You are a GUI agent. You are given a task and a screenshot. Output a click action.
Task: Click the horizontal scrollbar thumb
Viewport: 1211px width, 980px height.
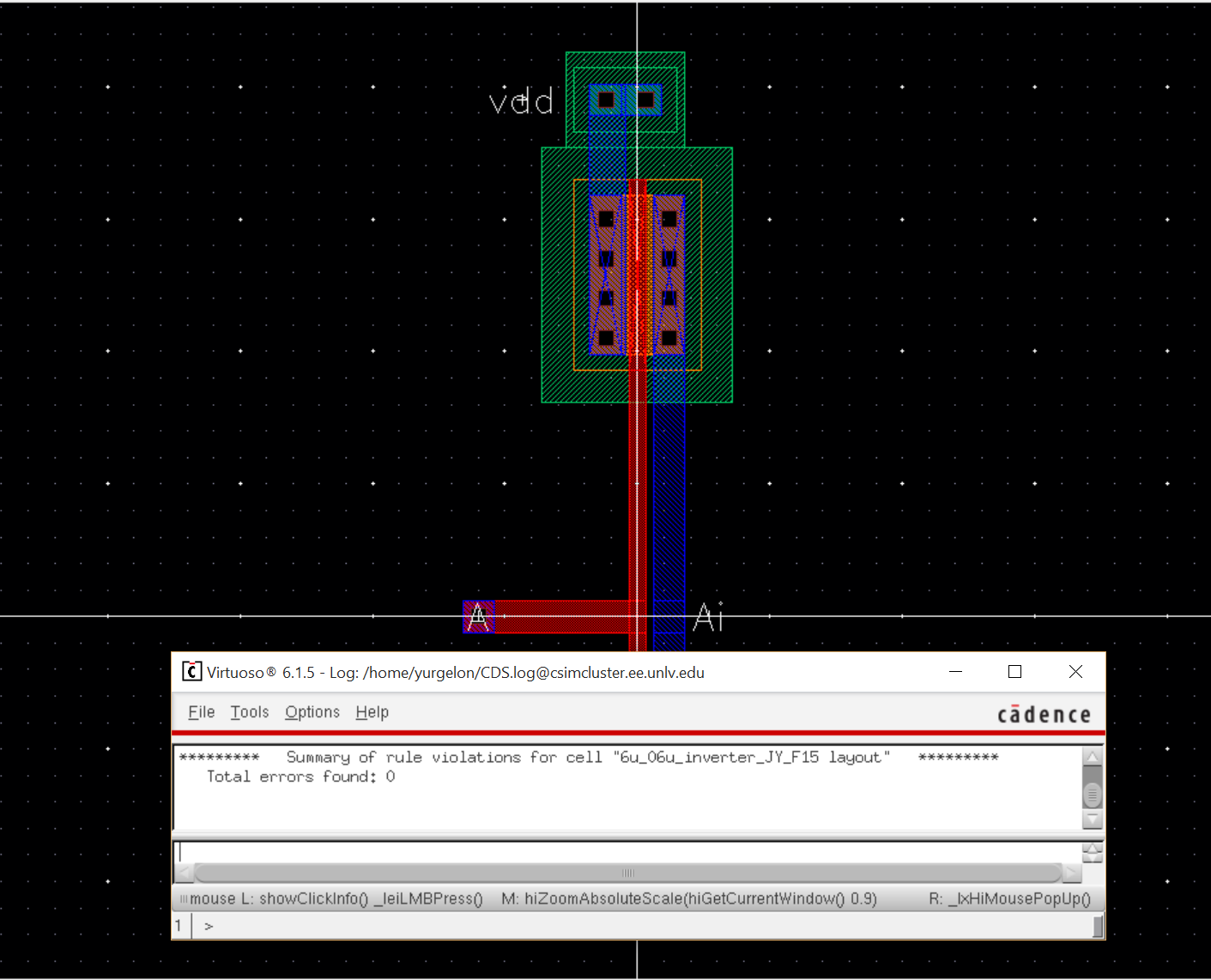click(x=627, y=874)
